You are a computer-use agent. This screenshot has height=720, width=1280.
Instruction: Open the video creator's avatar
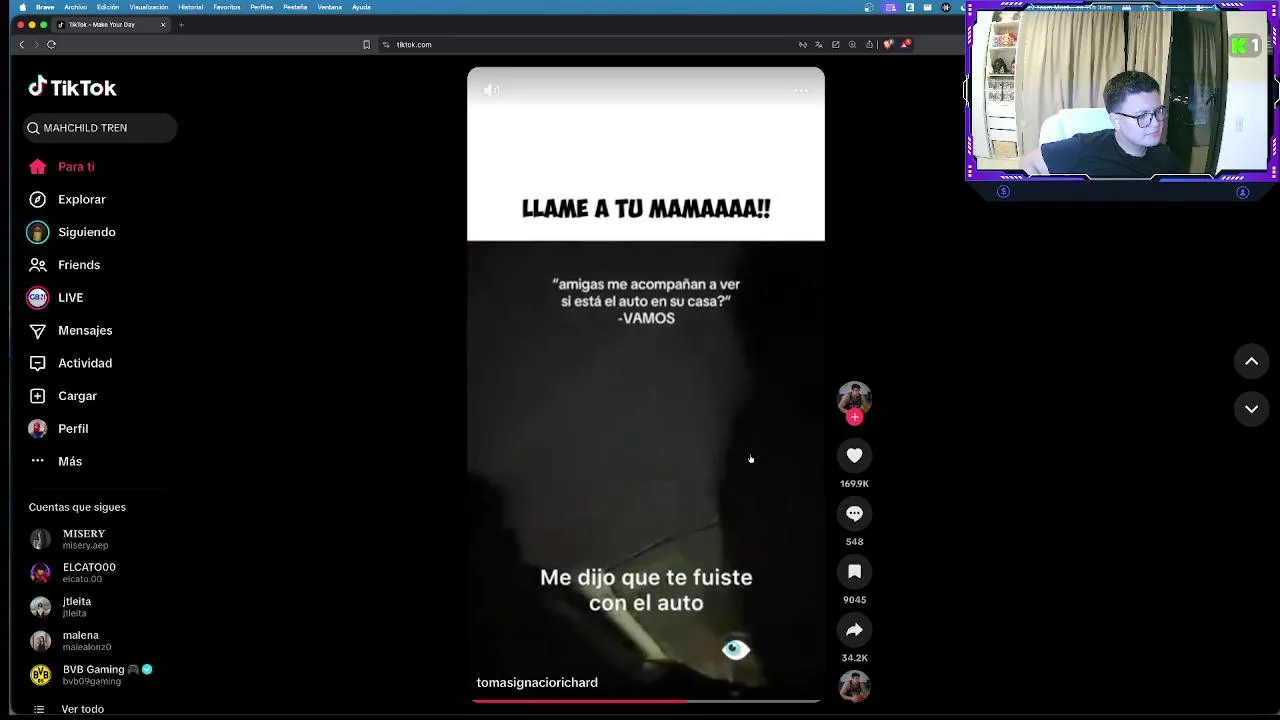[854, 398]
